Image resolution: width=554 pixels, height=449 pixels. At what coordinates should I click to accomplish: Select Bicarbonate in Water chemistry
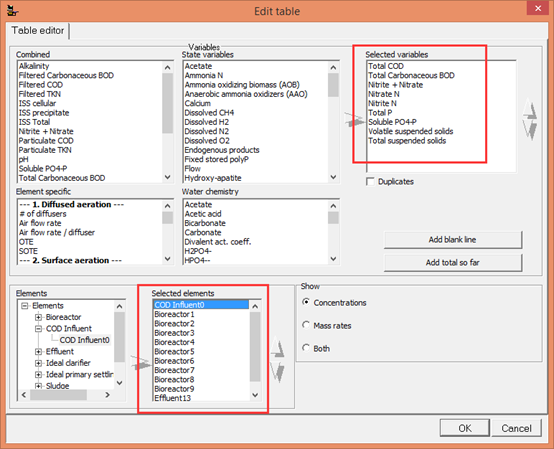[205, 223]
